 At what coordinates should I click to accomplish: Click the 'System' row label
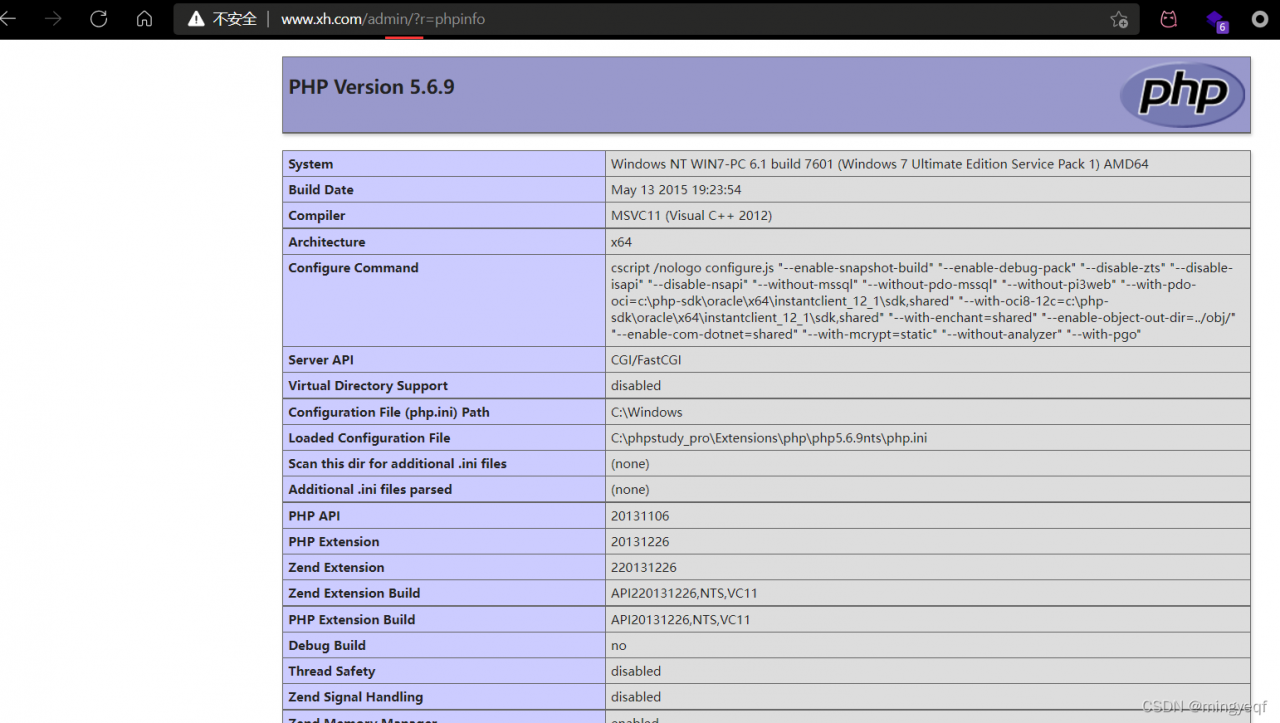coord(311,164)
